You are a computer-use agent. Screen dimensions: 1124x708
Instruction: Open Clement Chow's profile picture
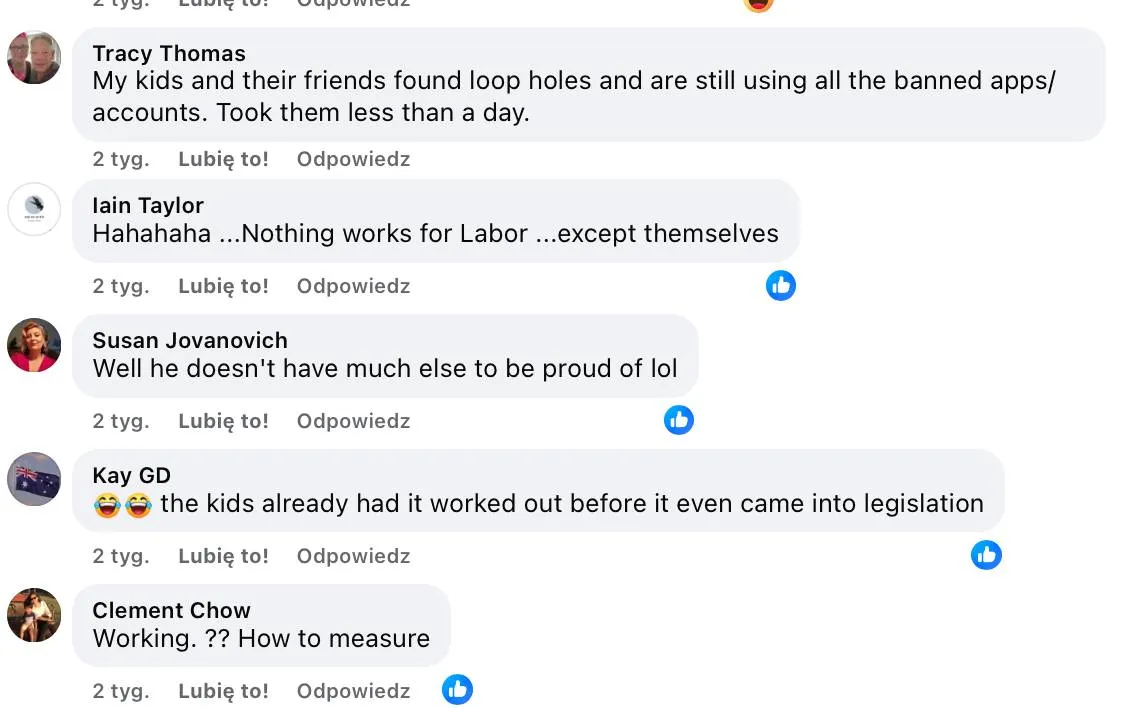pos(34,614)
